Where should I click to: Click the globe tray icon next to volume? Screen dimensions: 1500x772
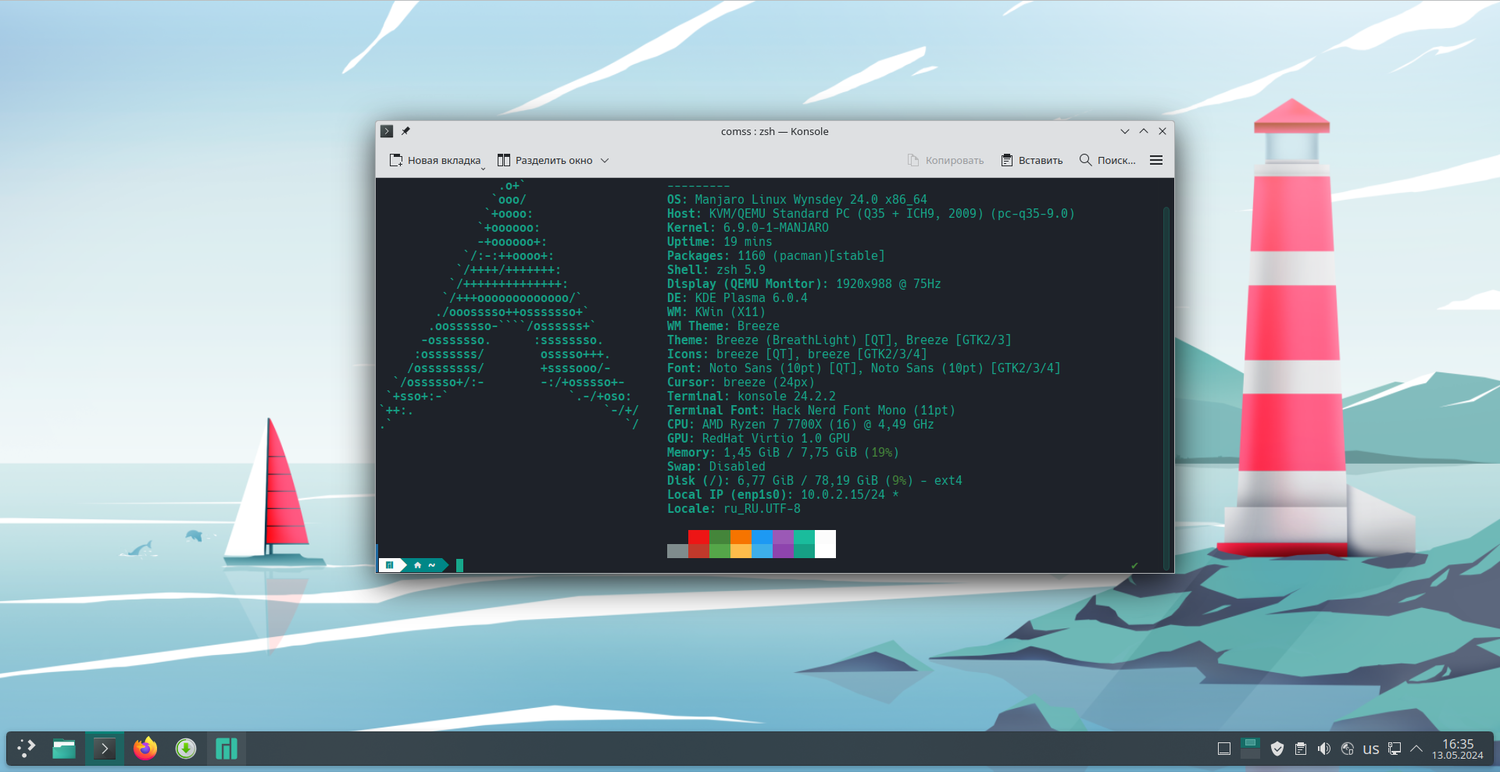(1347, 748)
